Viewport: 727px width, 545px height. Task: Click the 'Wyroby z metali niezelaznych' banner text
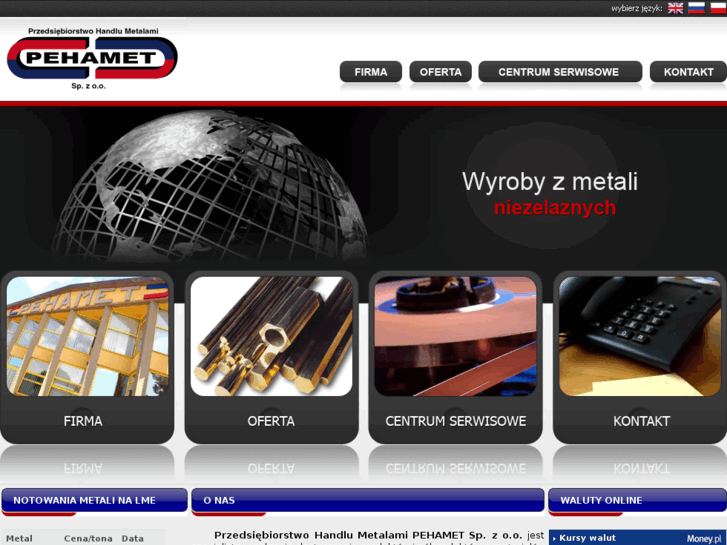point(550,194)
